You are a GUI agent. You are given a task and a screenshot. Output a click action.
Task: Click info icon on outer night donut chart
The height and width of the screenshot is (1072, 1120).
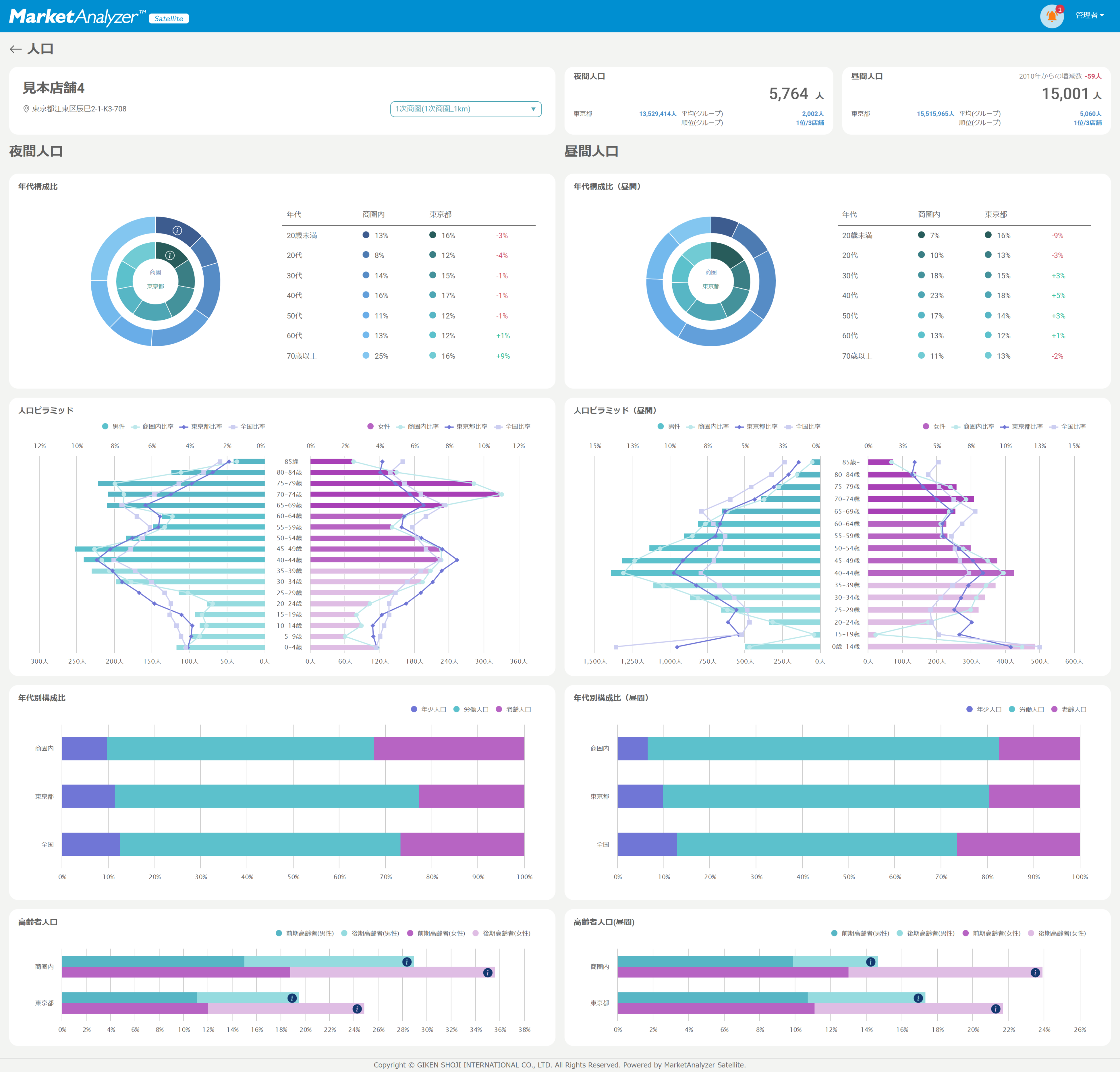point(177,230)
